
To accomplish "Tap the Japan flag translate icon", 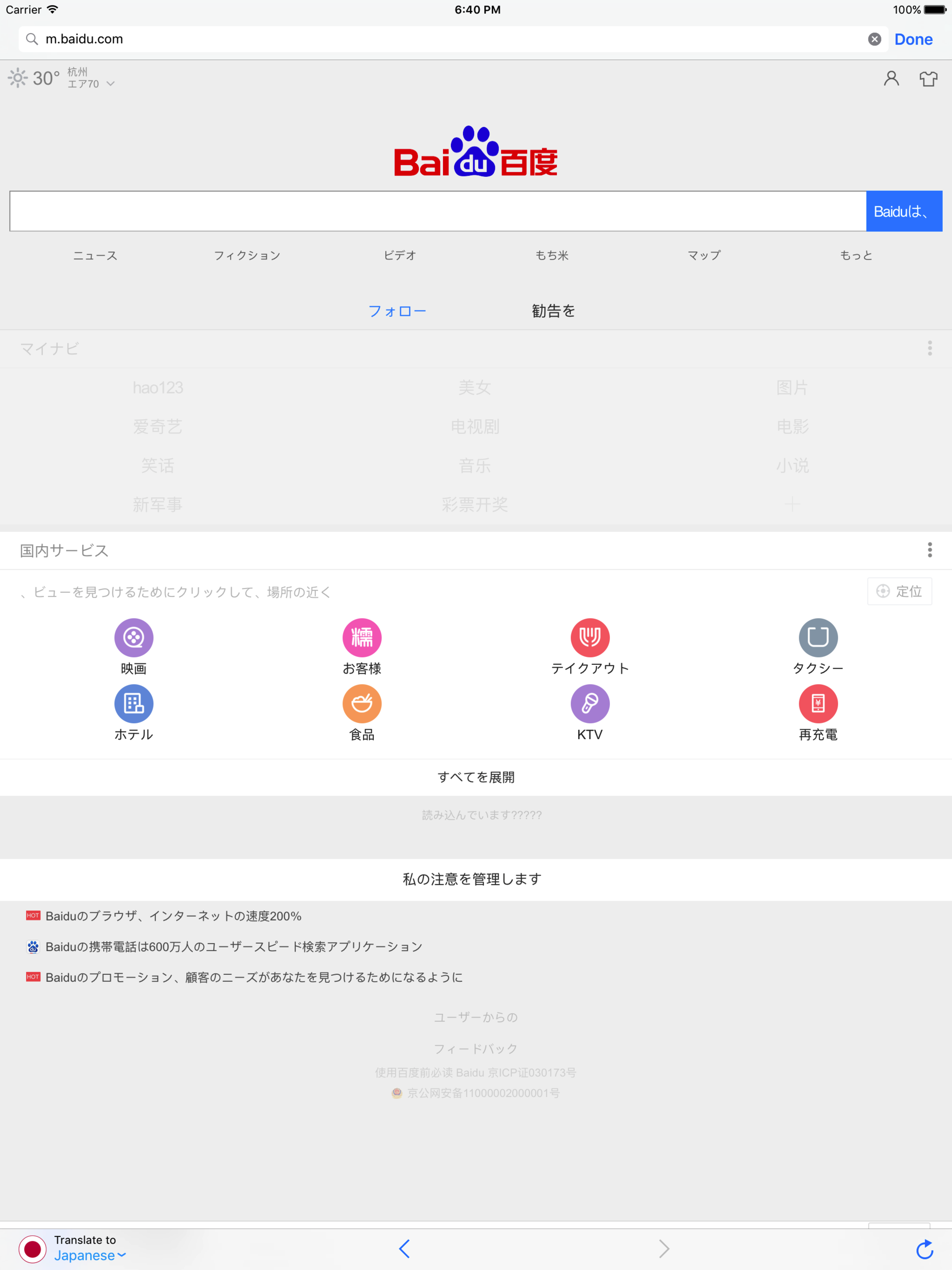I will (x=33, y=1249).
